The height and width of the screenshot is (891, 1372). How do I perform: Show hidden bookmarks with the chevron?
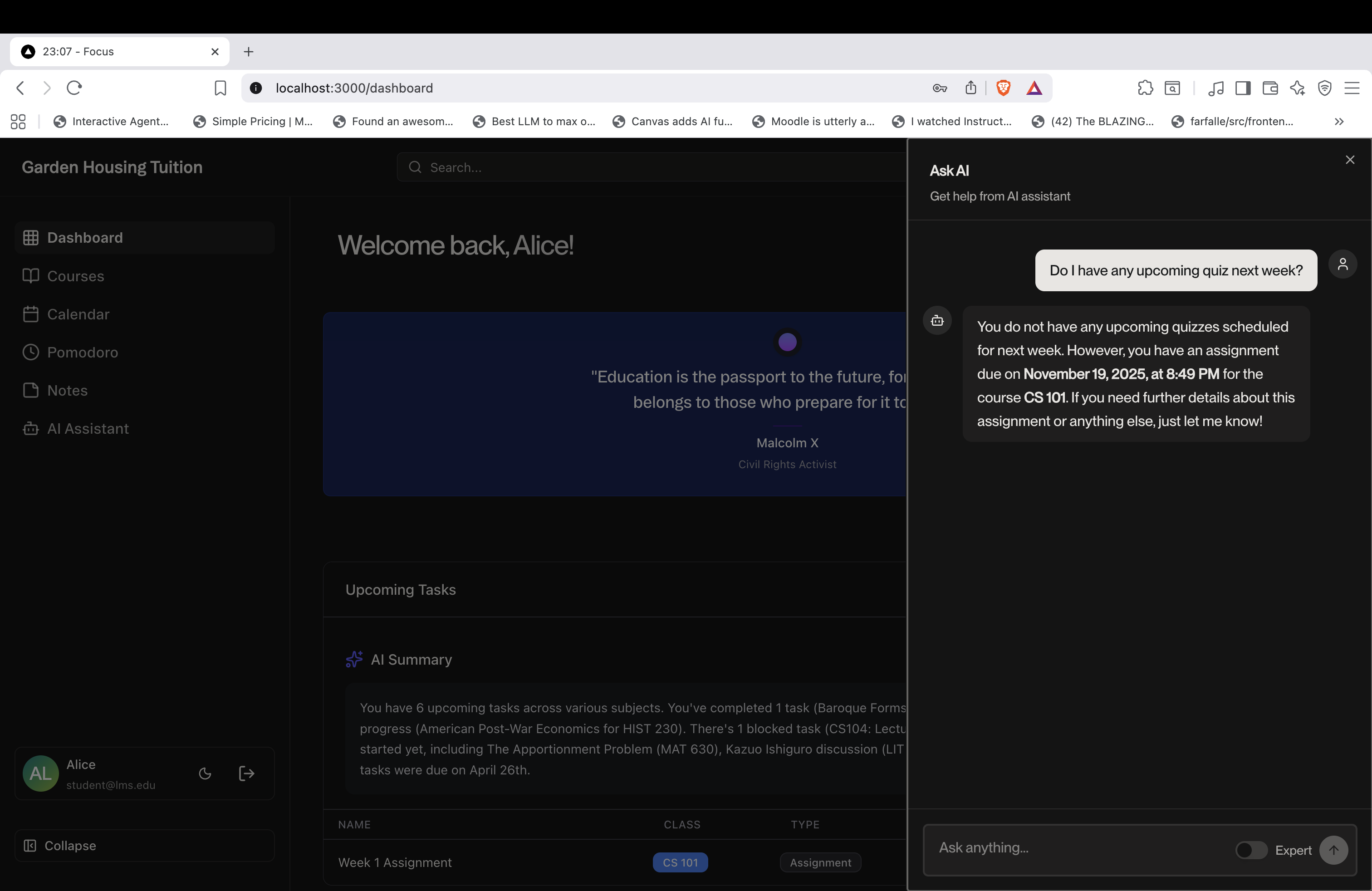(1338, 121)
